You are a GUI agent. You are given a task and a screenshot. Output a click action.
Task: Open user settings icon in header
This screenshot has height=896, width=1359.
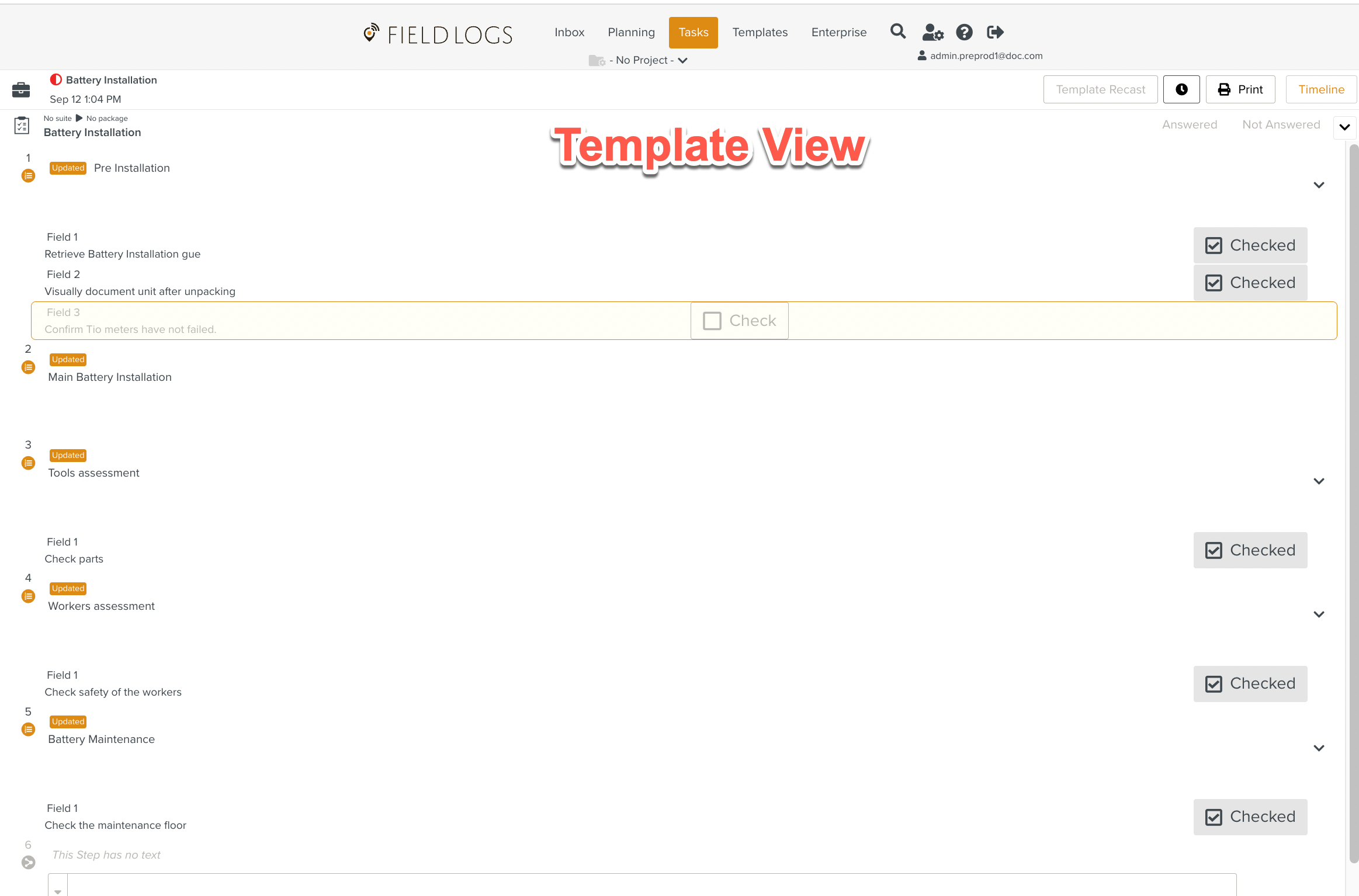coord(933,32)
